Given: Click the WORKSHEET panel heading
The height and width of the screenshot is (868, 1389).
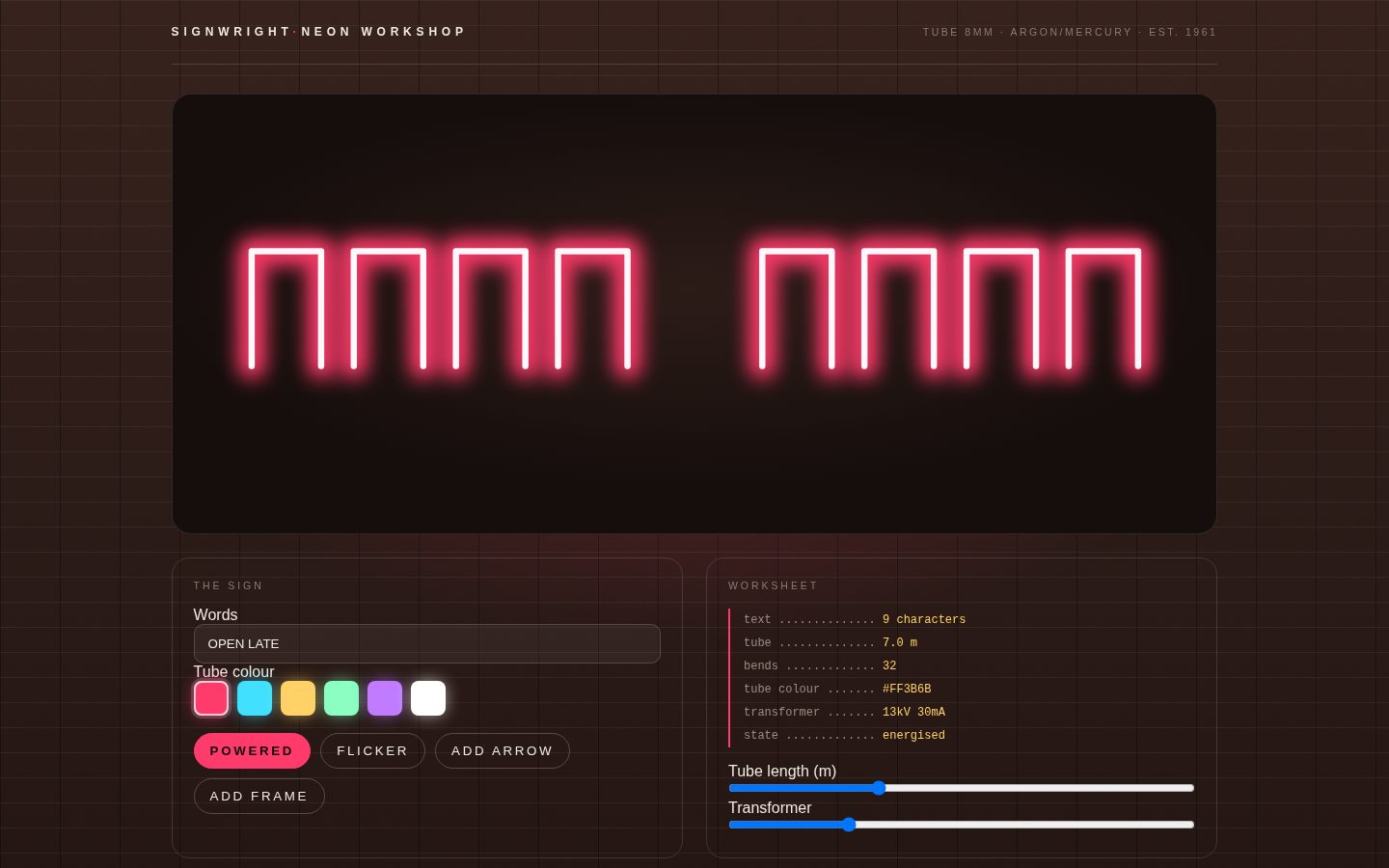Looking at the screenshot, I should (x=773, y=585).
